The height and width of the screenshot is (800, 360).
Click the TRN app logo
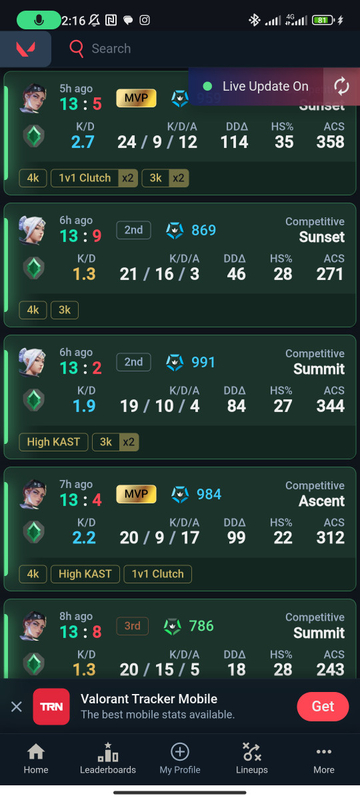pos(52,707)
